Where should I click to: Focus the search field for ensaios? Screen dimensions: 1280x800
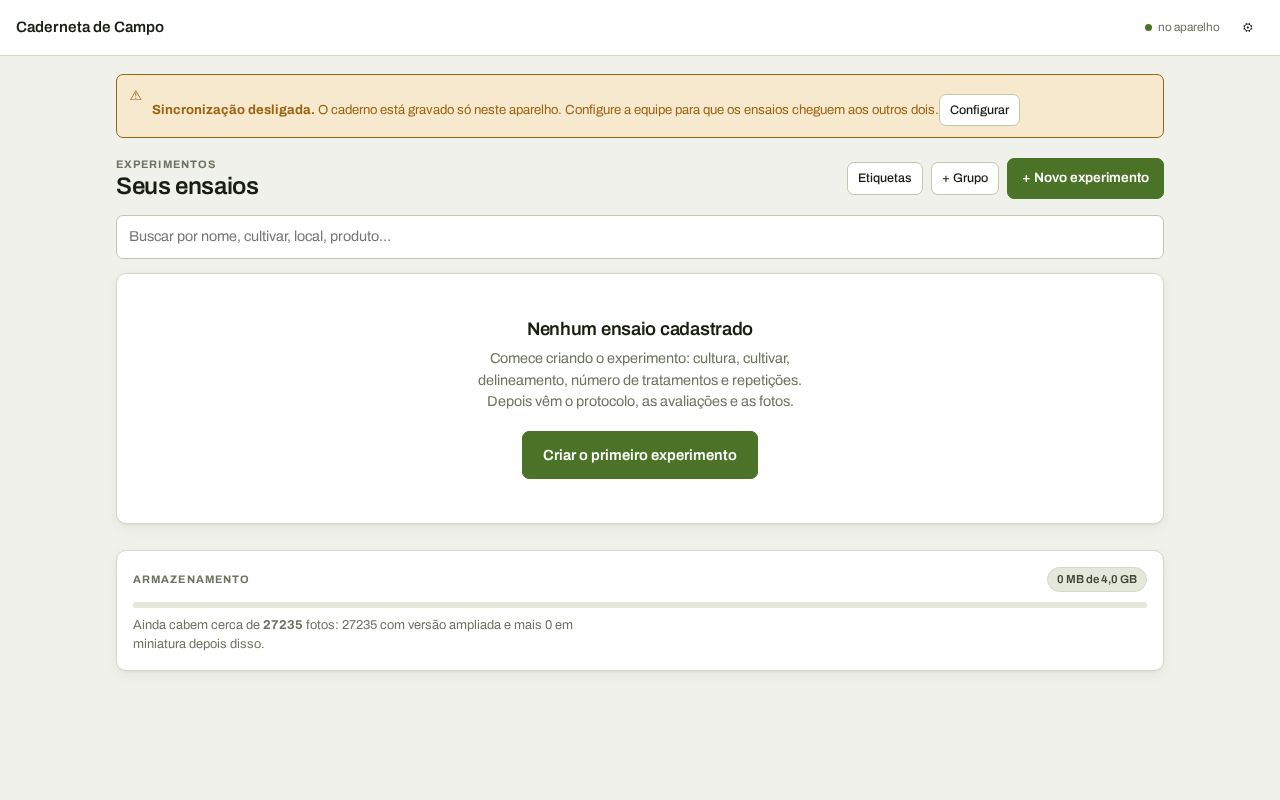(640, 237)
